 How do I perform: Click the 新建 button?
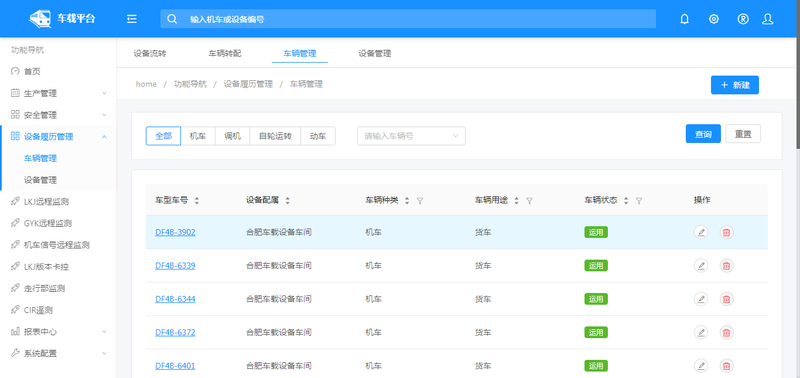pos(735,85)
